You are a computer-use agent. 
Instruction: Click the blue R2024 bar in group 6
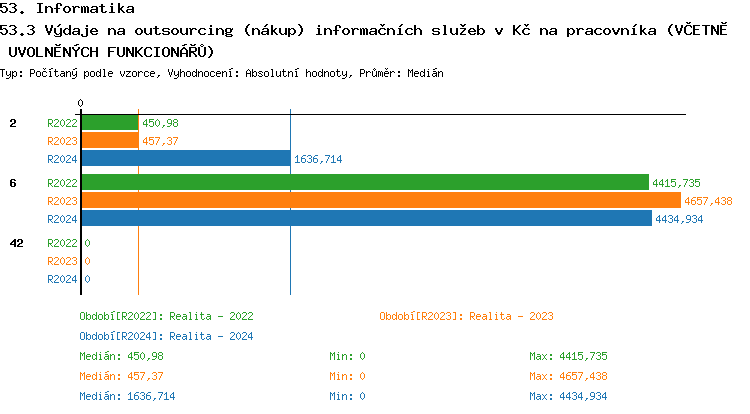point(366,219)
